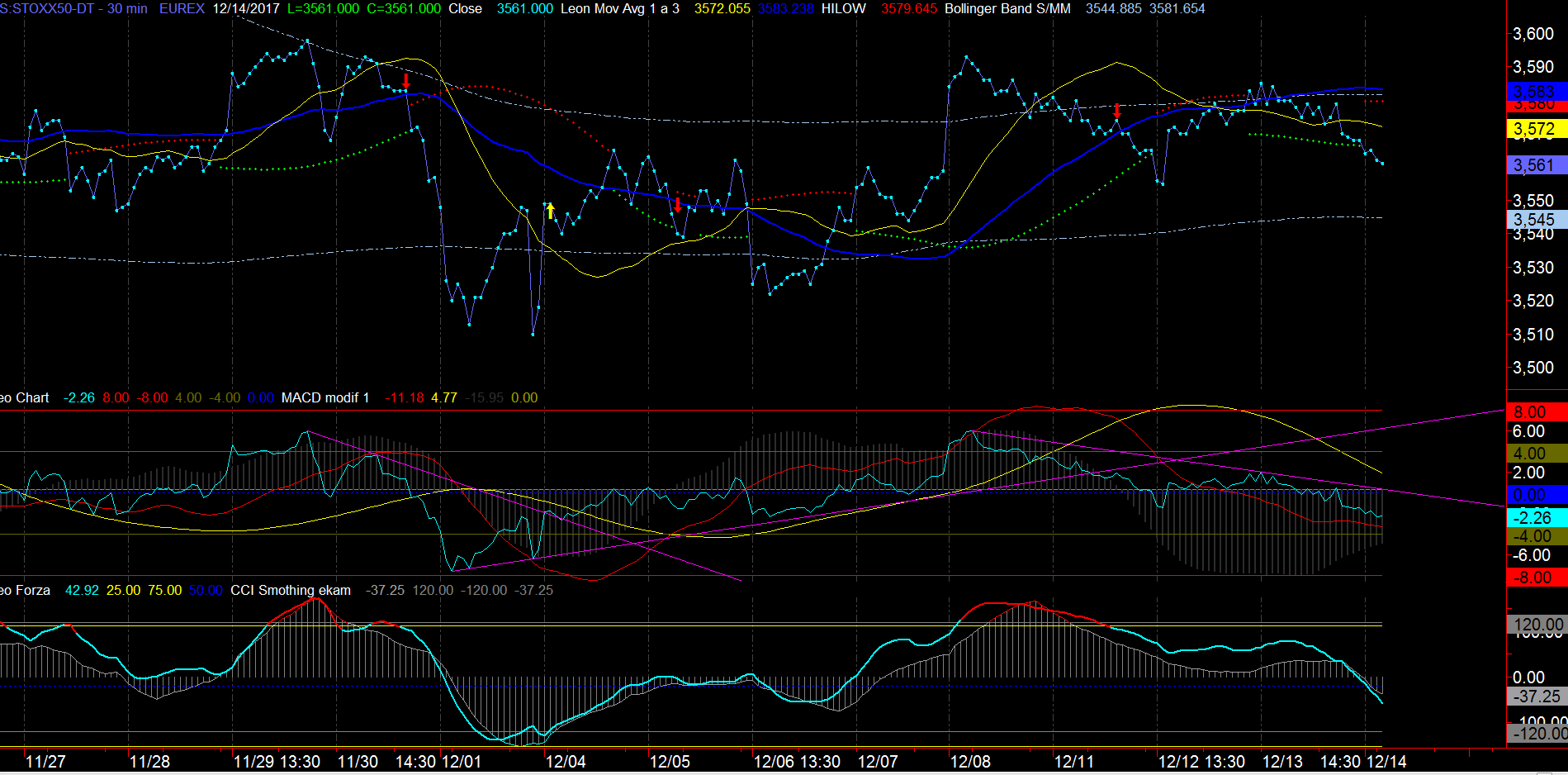Click the 3,550 price axis label
The image size is (1568, 775).
(1533, 201)
